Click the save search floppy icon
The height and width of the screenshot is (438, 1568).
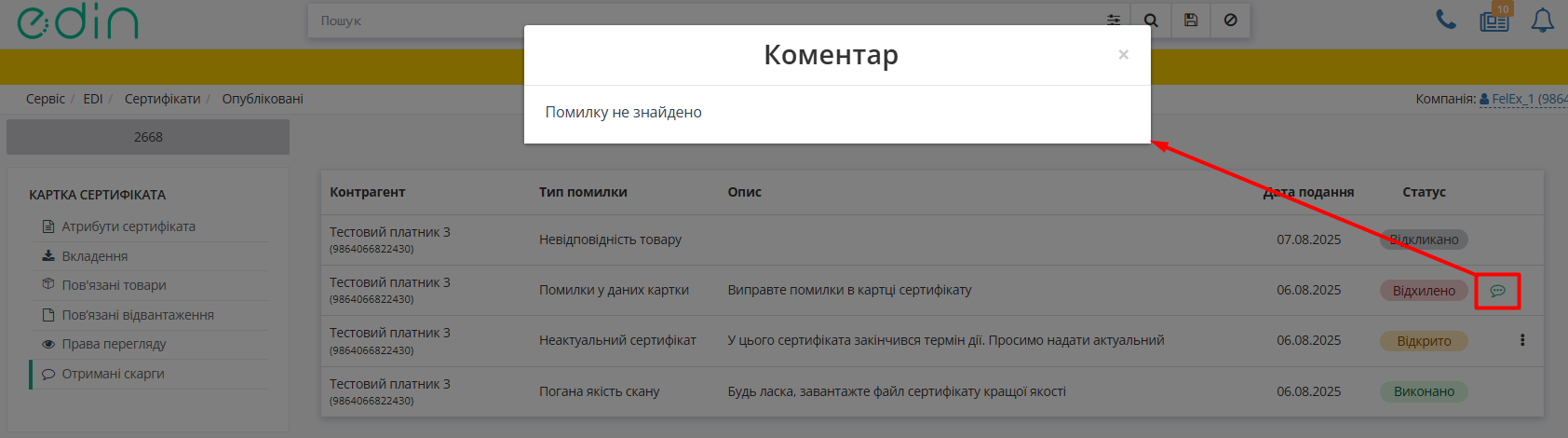click(1191, 21)
